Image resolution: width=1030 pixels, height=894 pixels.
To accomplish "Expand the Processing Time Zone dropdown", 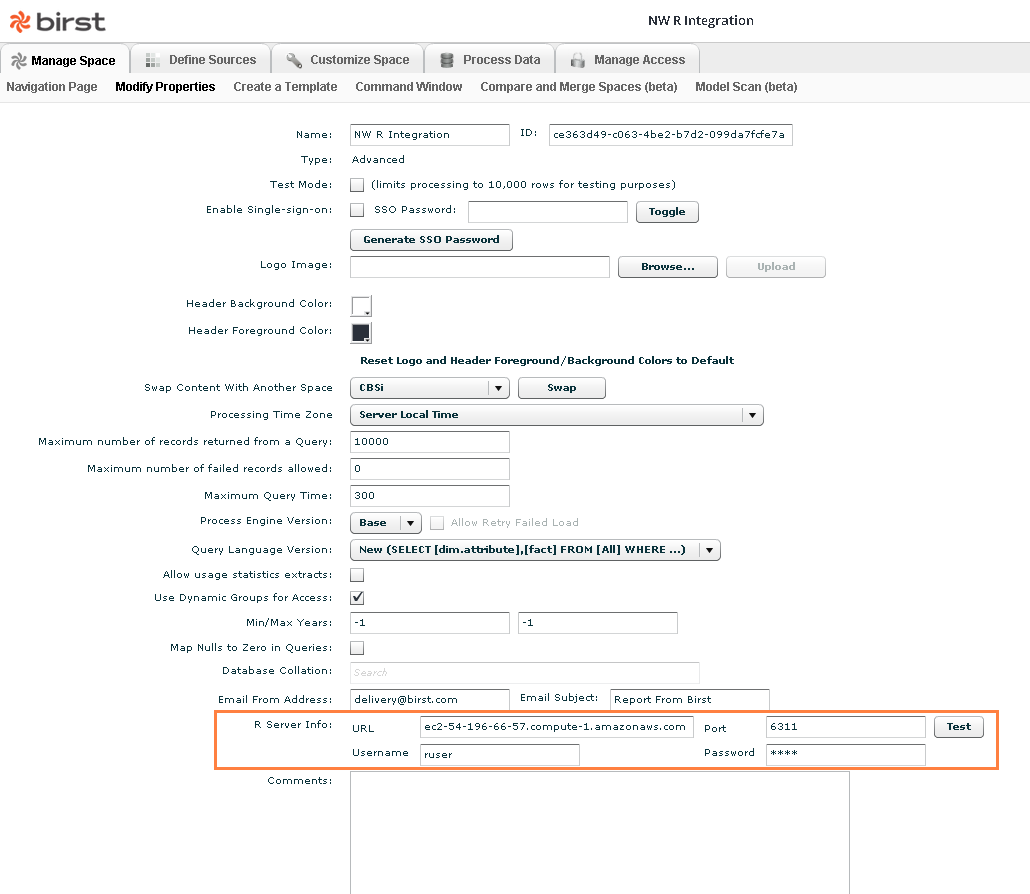I will point(556,415).
